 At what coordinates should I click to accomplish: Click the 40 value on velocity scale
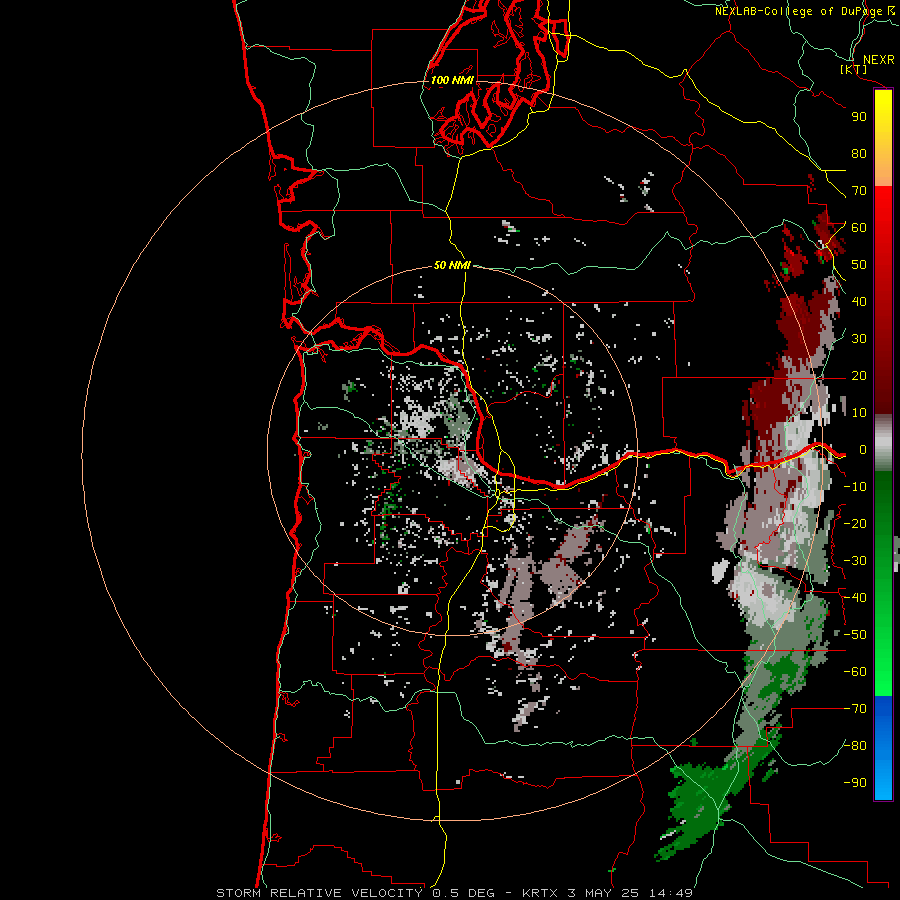859,301
